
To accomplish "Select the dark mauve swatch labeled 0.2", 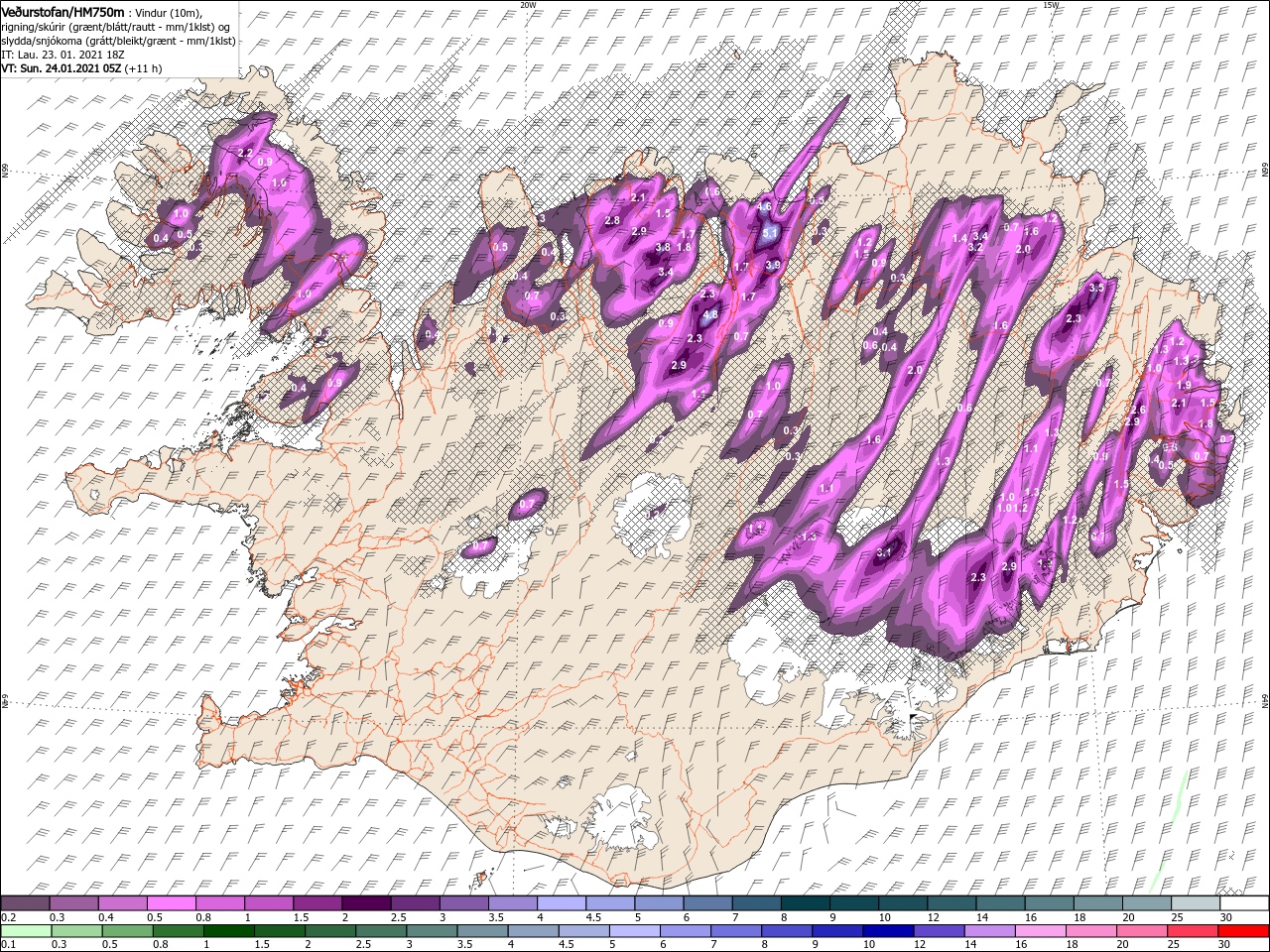I will (25, 903).
